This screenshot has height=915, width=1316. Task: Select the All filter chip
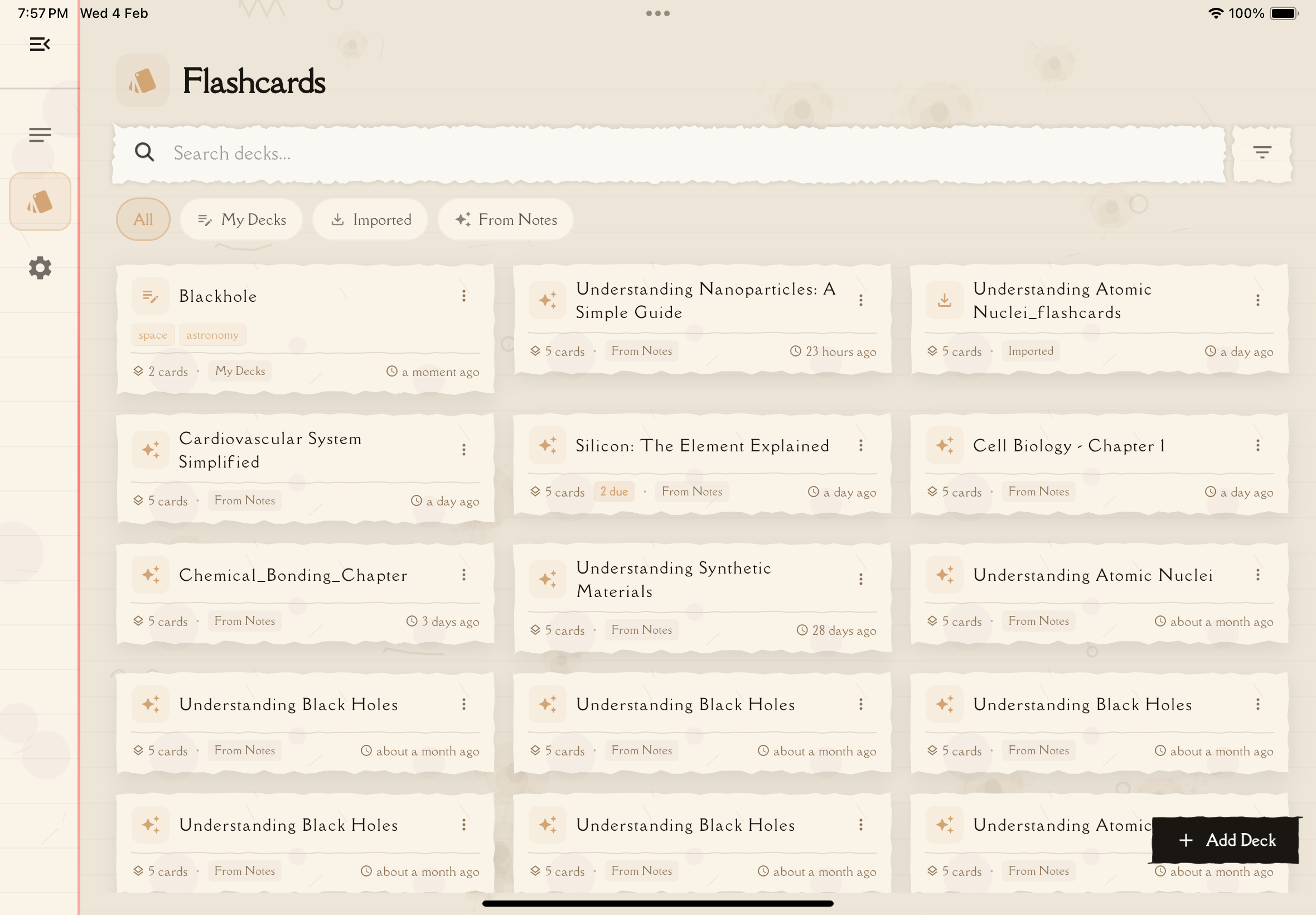[x=143, y=220]
